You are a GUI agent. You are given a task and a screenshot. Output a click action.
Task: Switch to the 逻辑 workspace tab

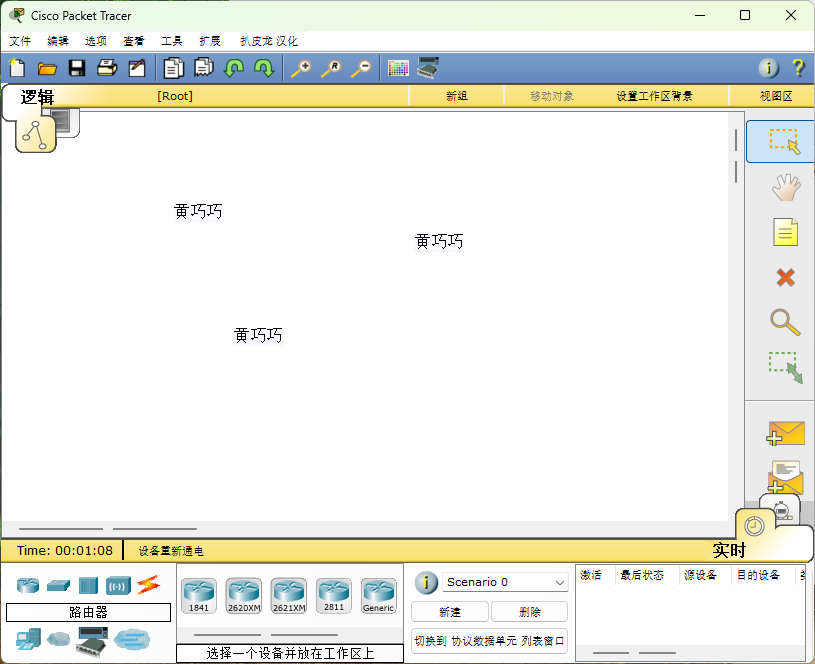(x=36, y=97)
